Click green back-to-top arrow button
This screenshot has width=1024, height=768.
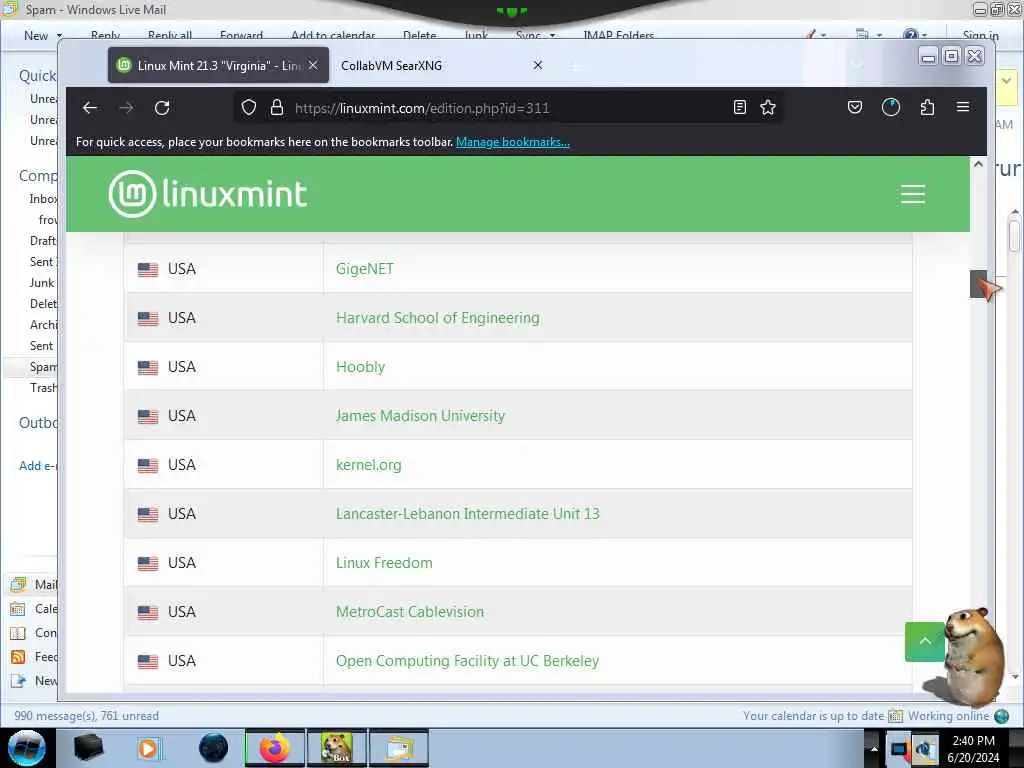(924, 641)
